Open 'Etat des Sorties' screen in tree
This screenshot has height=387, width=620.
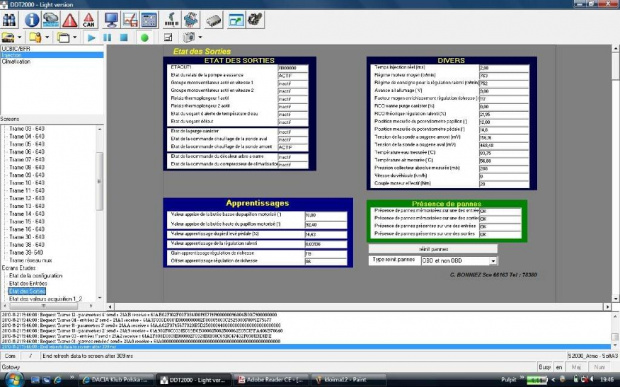[x=27, y=291]
